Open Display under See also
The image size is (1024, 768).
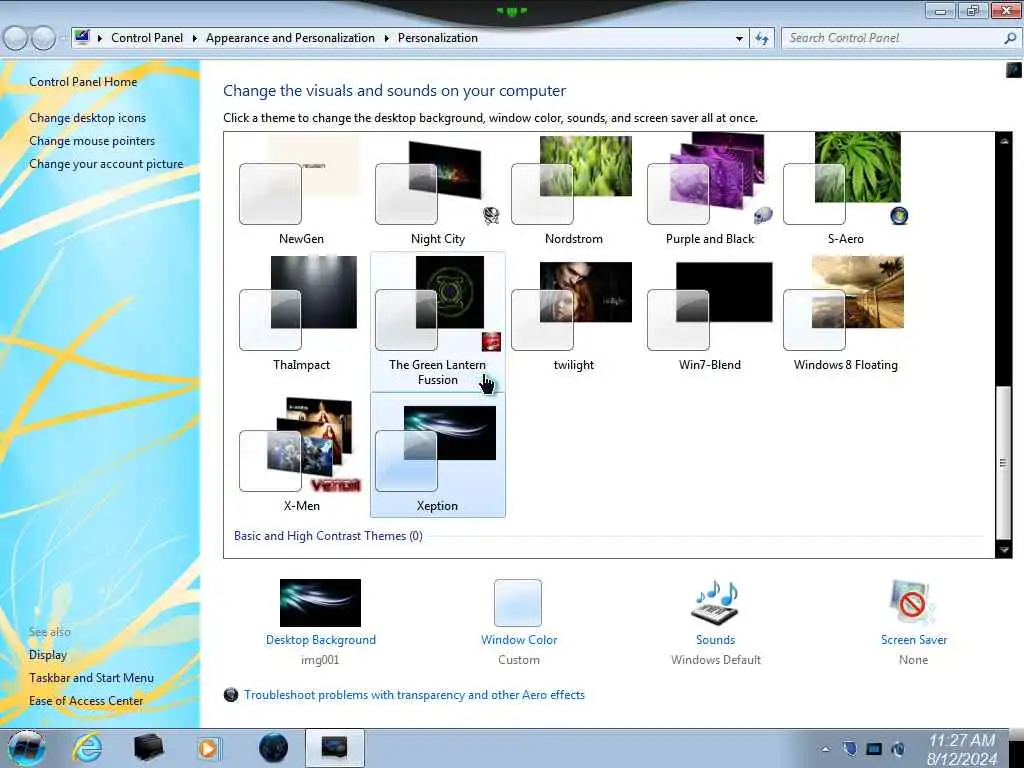coord(48,654)
